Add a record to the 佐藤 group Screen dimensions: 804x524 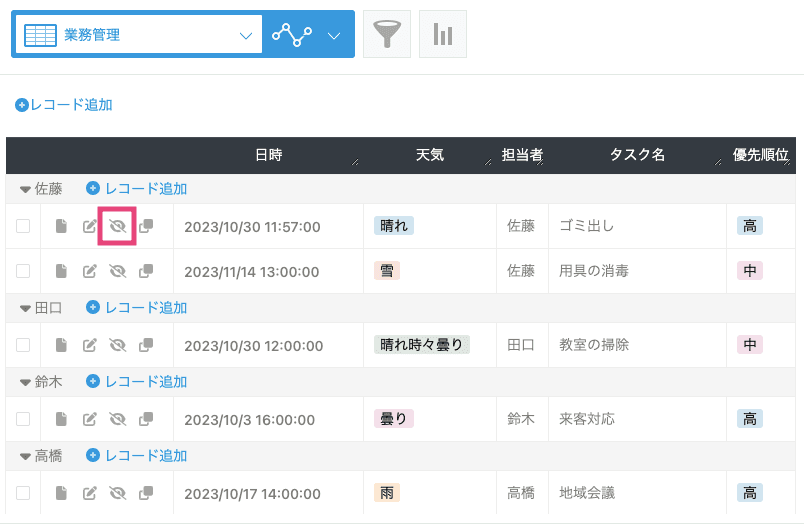(136, 189)
